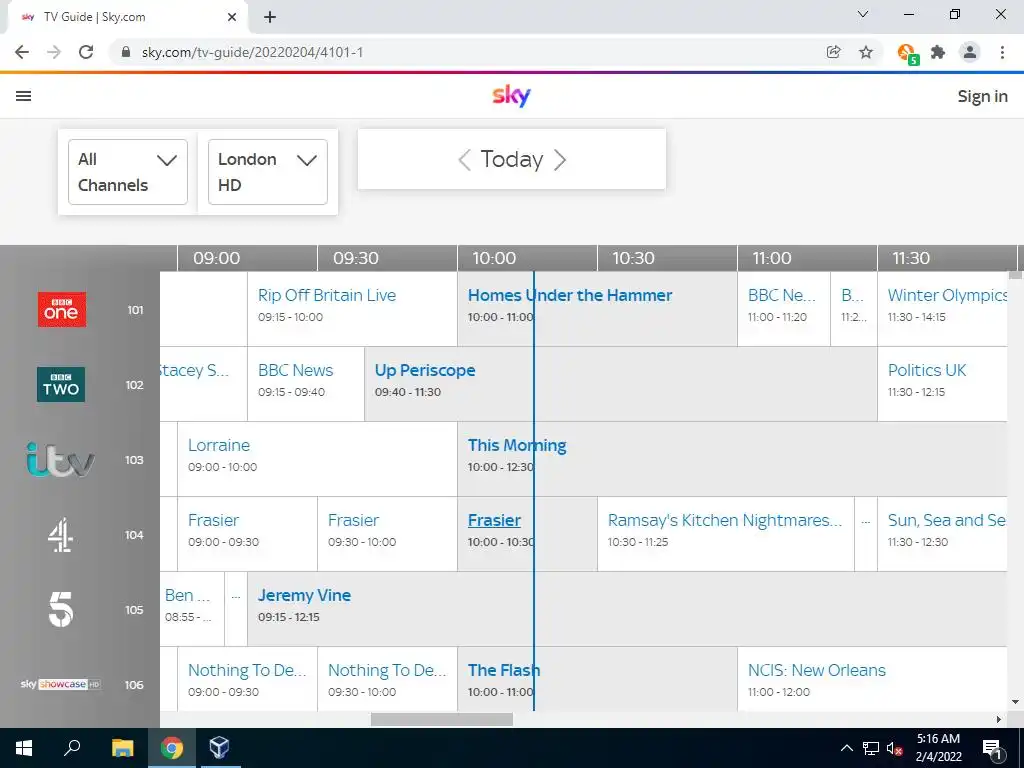Click the Sky logo
This screenshot has width=1024, height=768.
tap(511, 96)
